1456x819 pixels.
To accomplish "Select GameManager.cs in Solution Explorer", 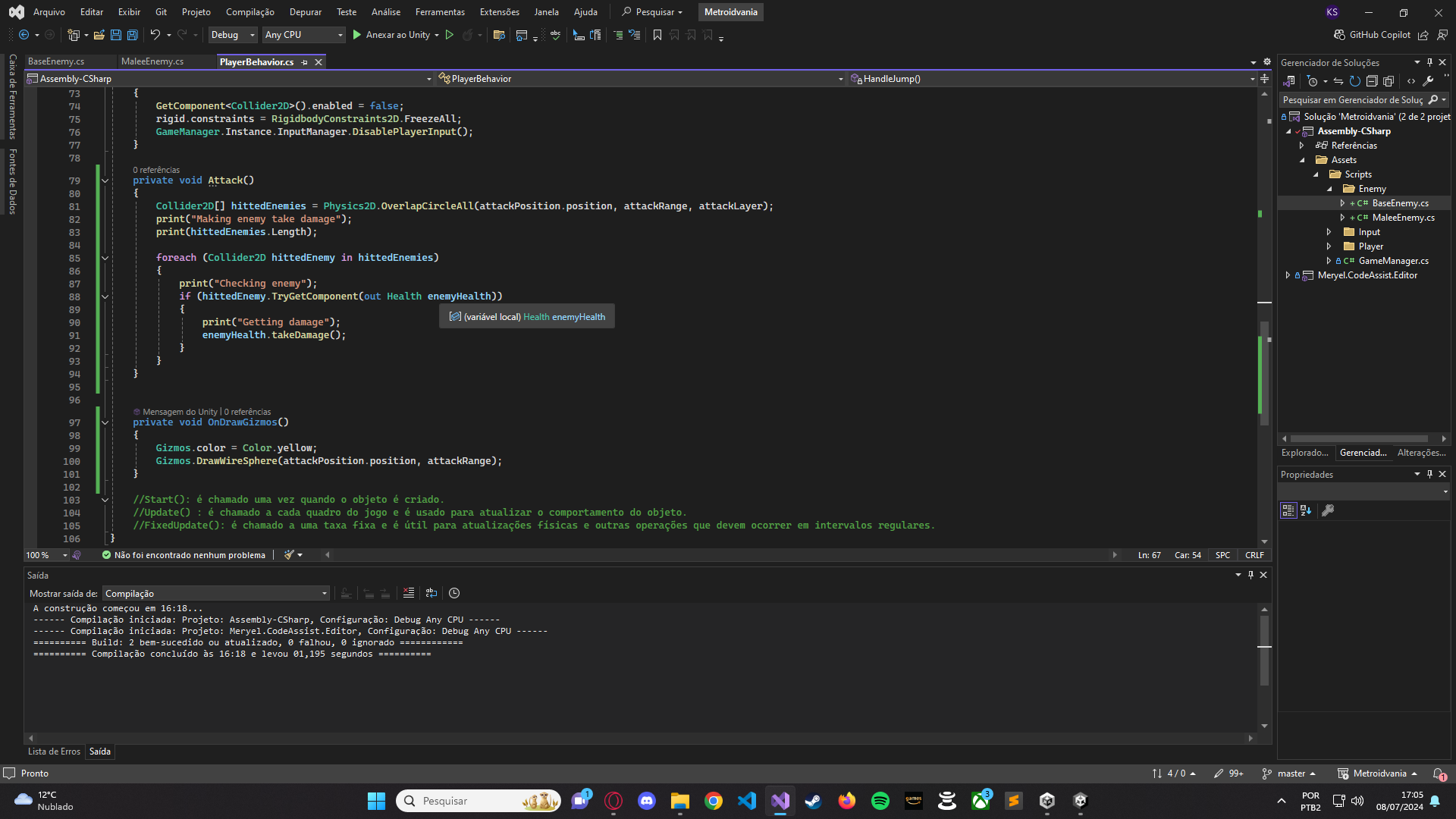I will [x=1393, y=261].
